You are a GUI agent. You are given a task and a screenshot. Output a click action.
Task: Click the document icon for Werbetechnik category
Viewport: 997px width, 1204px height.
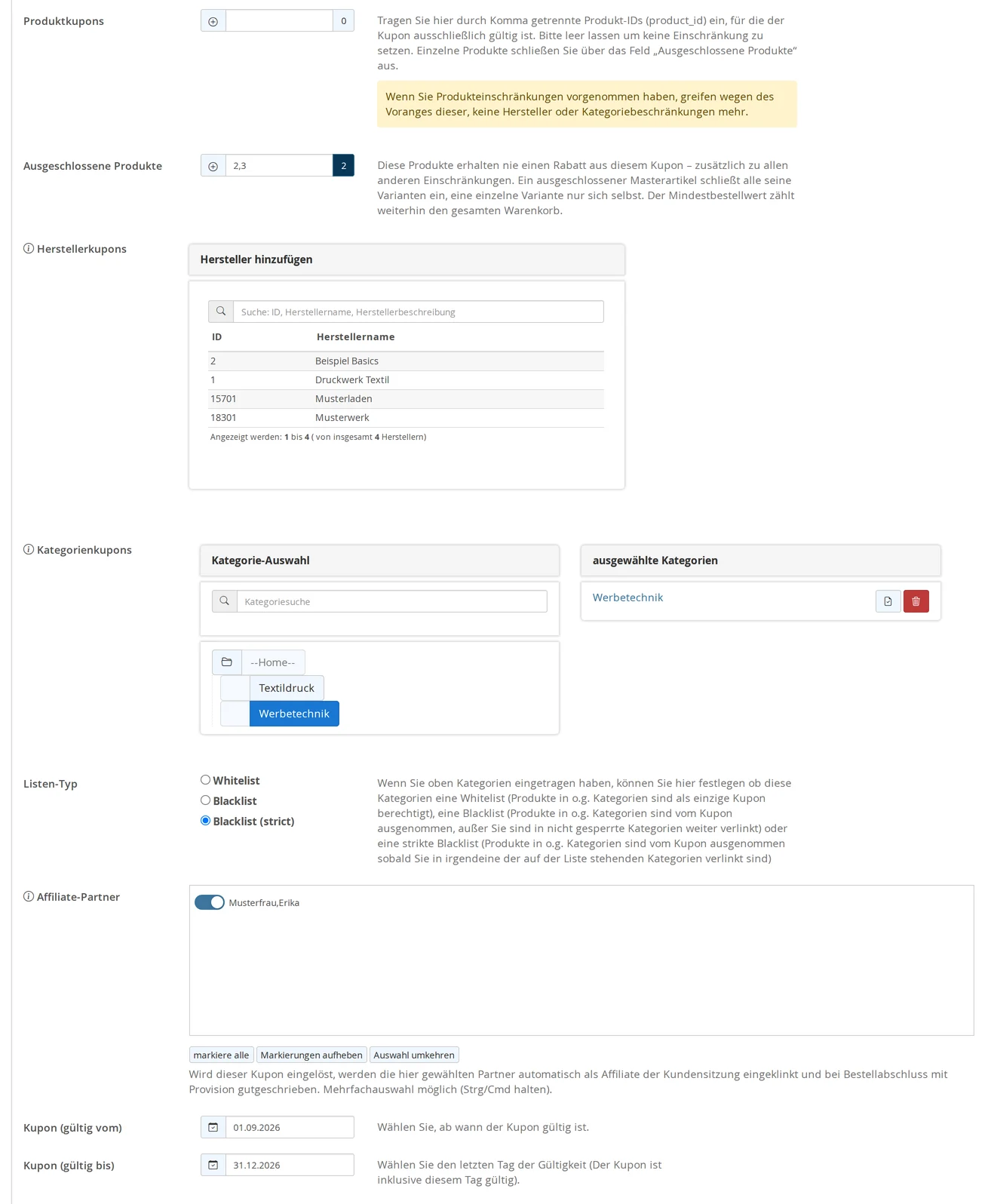coord(888,601)
